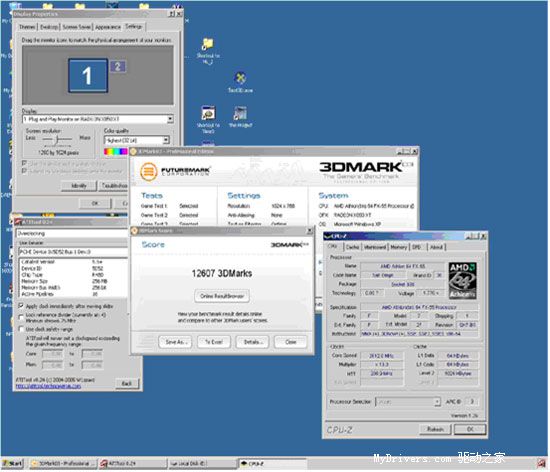
Task: Click the 3DMark window title icon
Action: pyautogui.click(x=134, y=151)
